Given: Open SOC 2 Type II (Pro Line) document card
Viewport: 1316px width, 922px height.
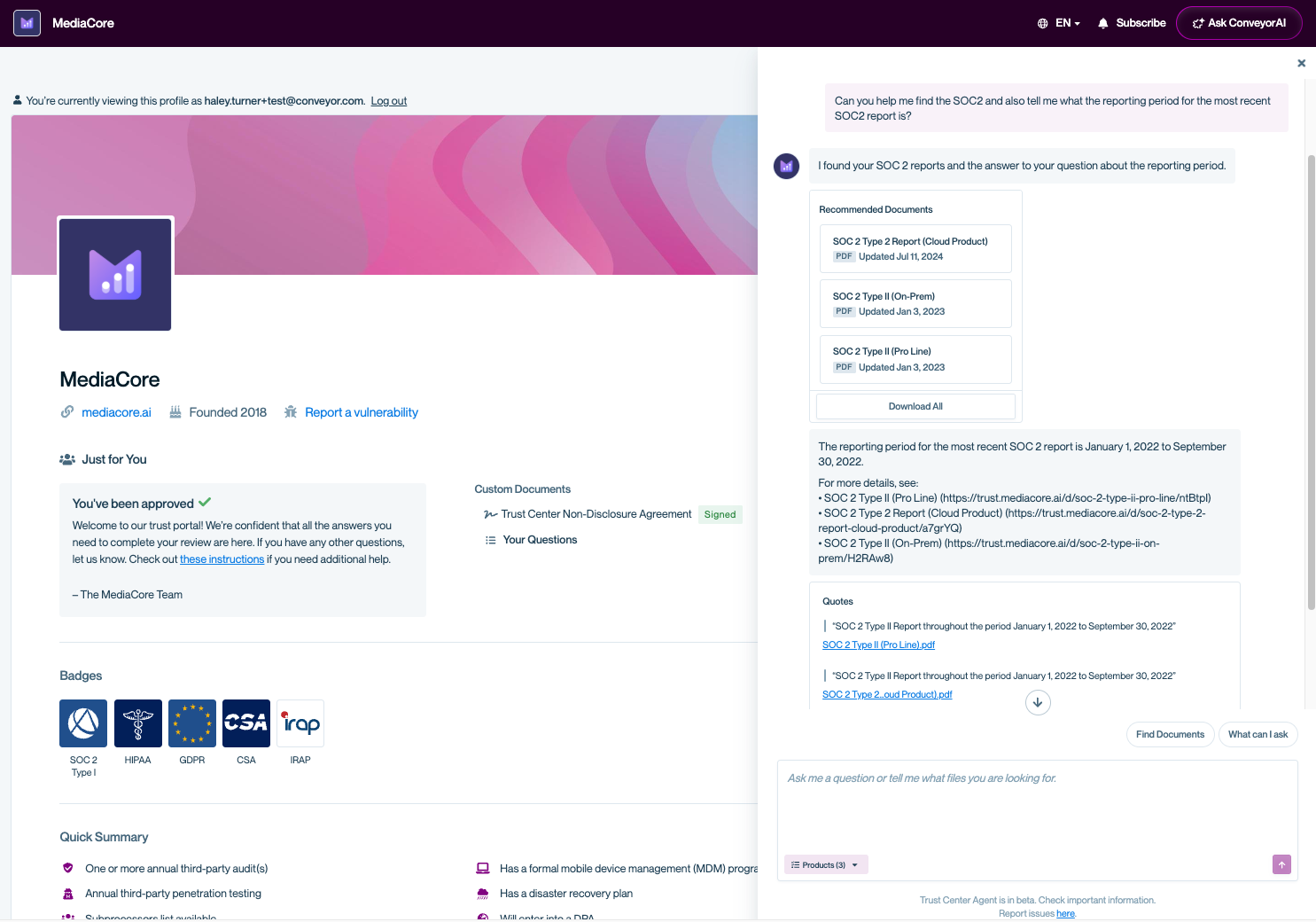Looking at the screenshot, I should 915,359.
